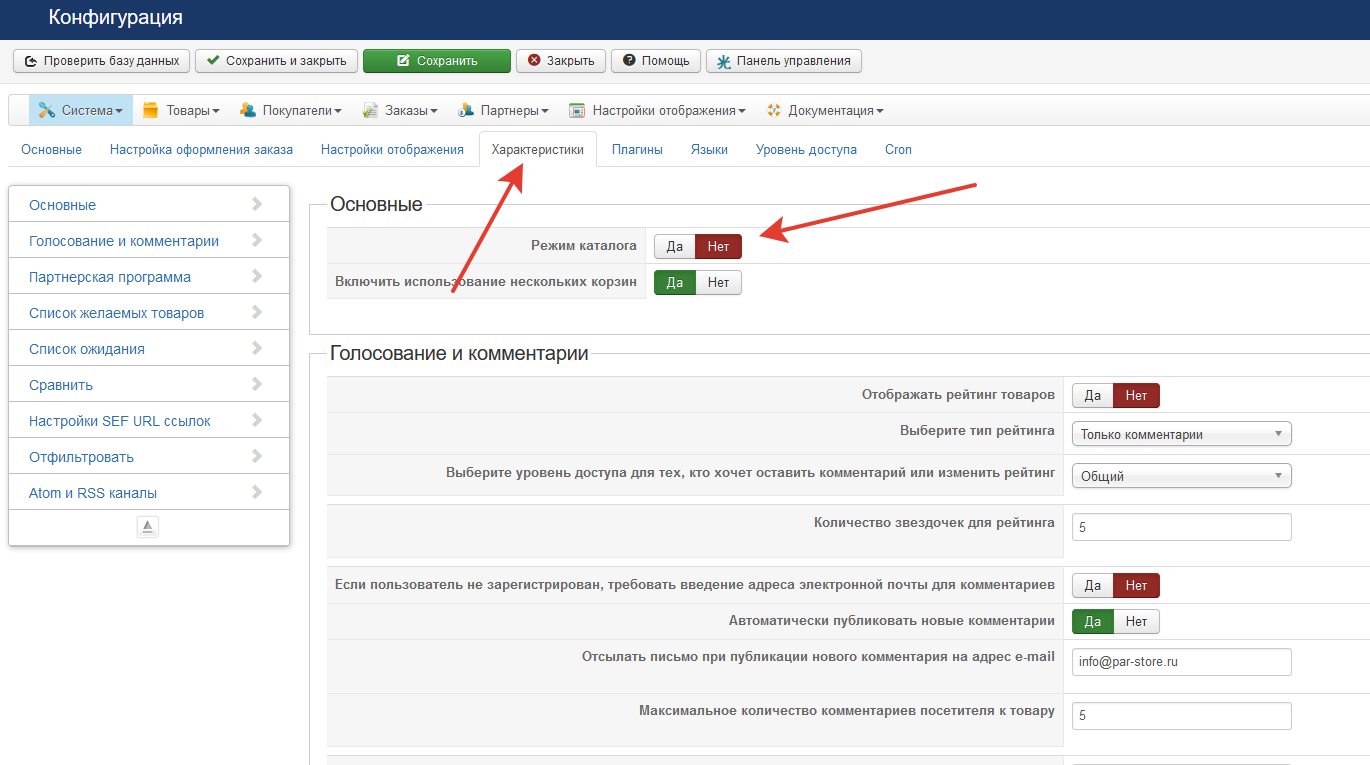
Task: Open the Настройка оформления заказа tab
Action: (x=201, y=149)
